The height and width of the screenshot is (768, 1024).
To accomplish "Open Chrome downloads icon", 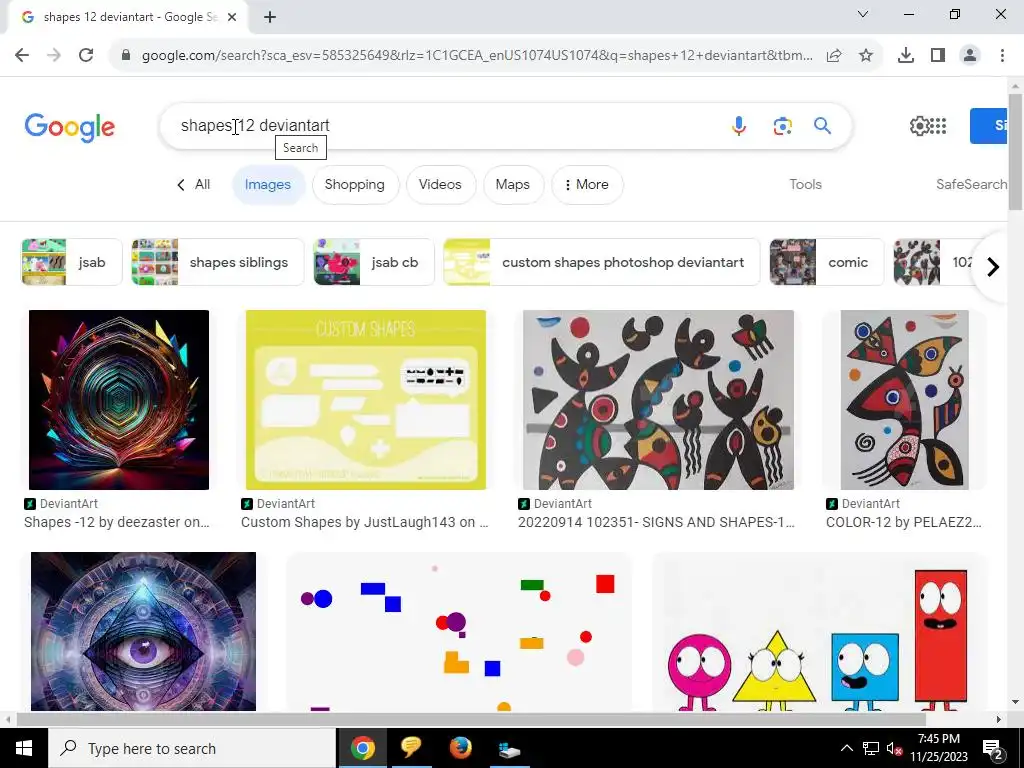I will (906, 56).
